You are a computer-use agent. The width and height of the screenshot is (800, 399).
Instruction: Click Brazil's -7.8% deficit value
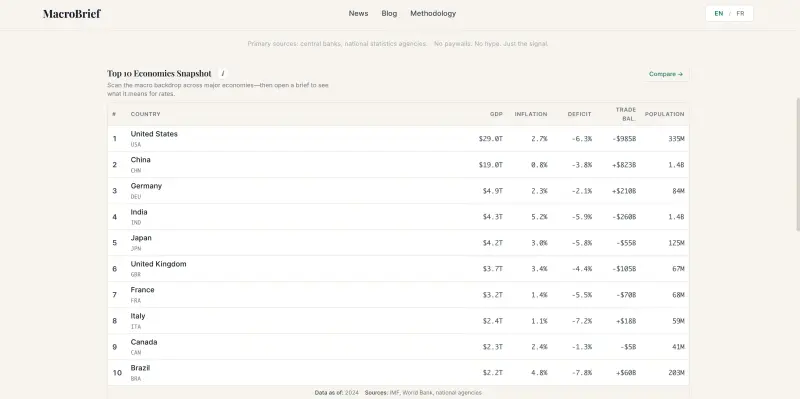pyautogui.click(x=582, y=373)
